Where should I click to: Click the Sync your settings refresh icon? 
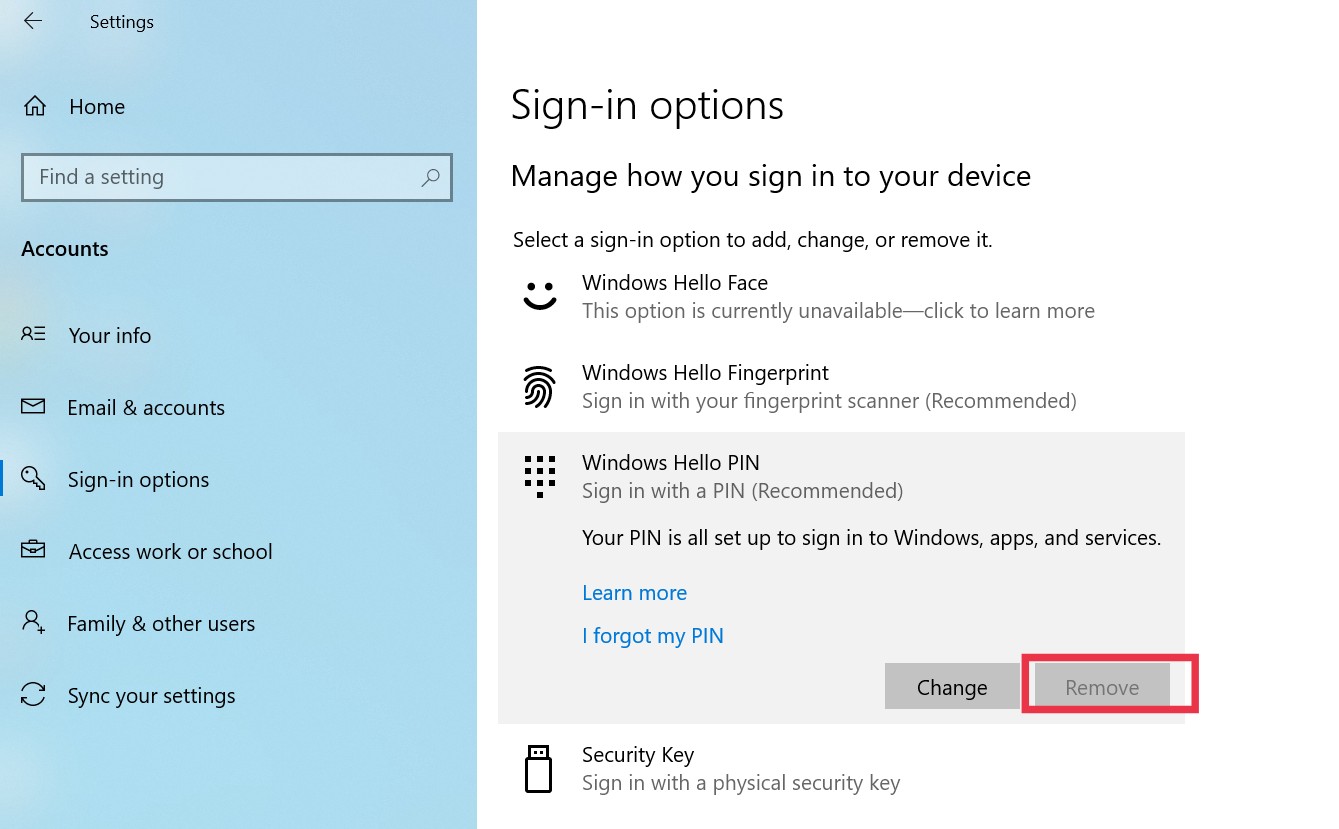coord(33,695)
